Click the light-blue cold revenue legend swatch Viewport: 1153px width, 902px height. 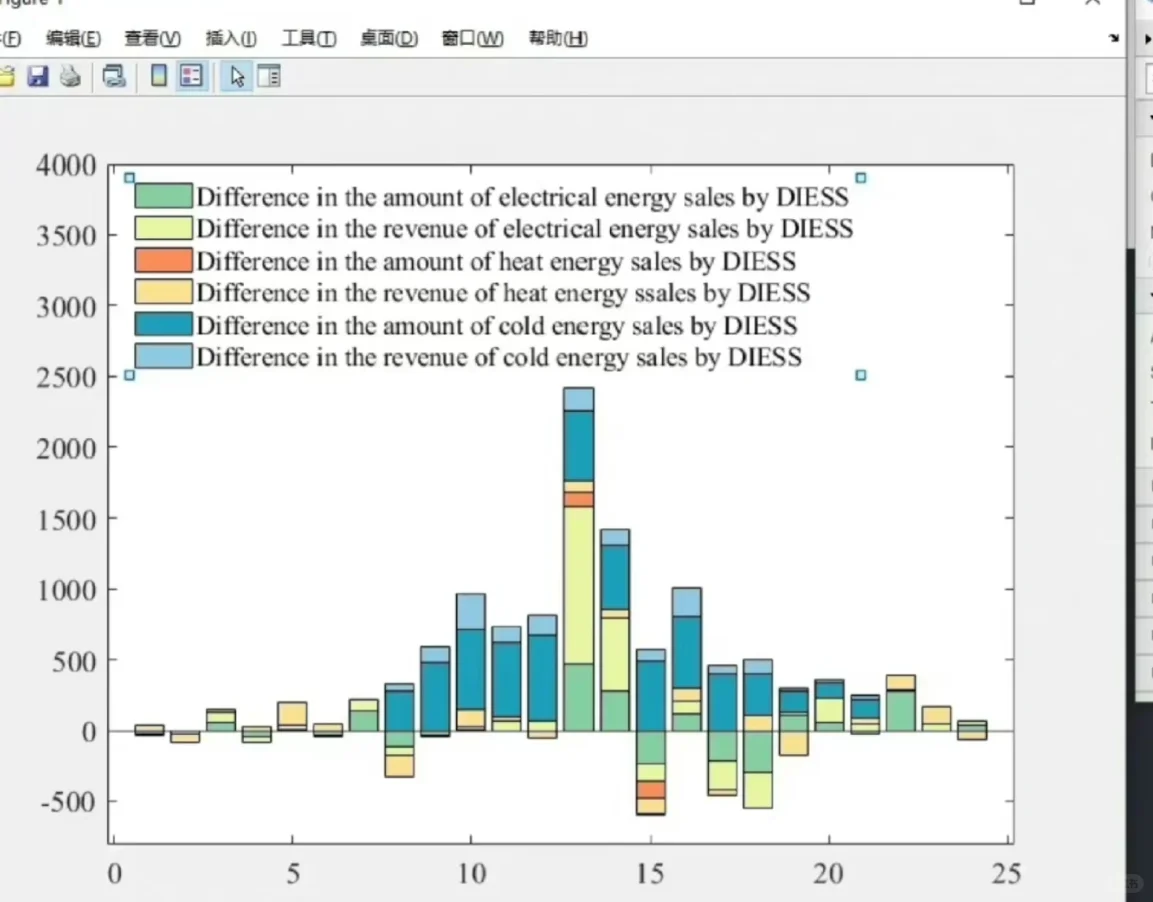pos(163,357)
